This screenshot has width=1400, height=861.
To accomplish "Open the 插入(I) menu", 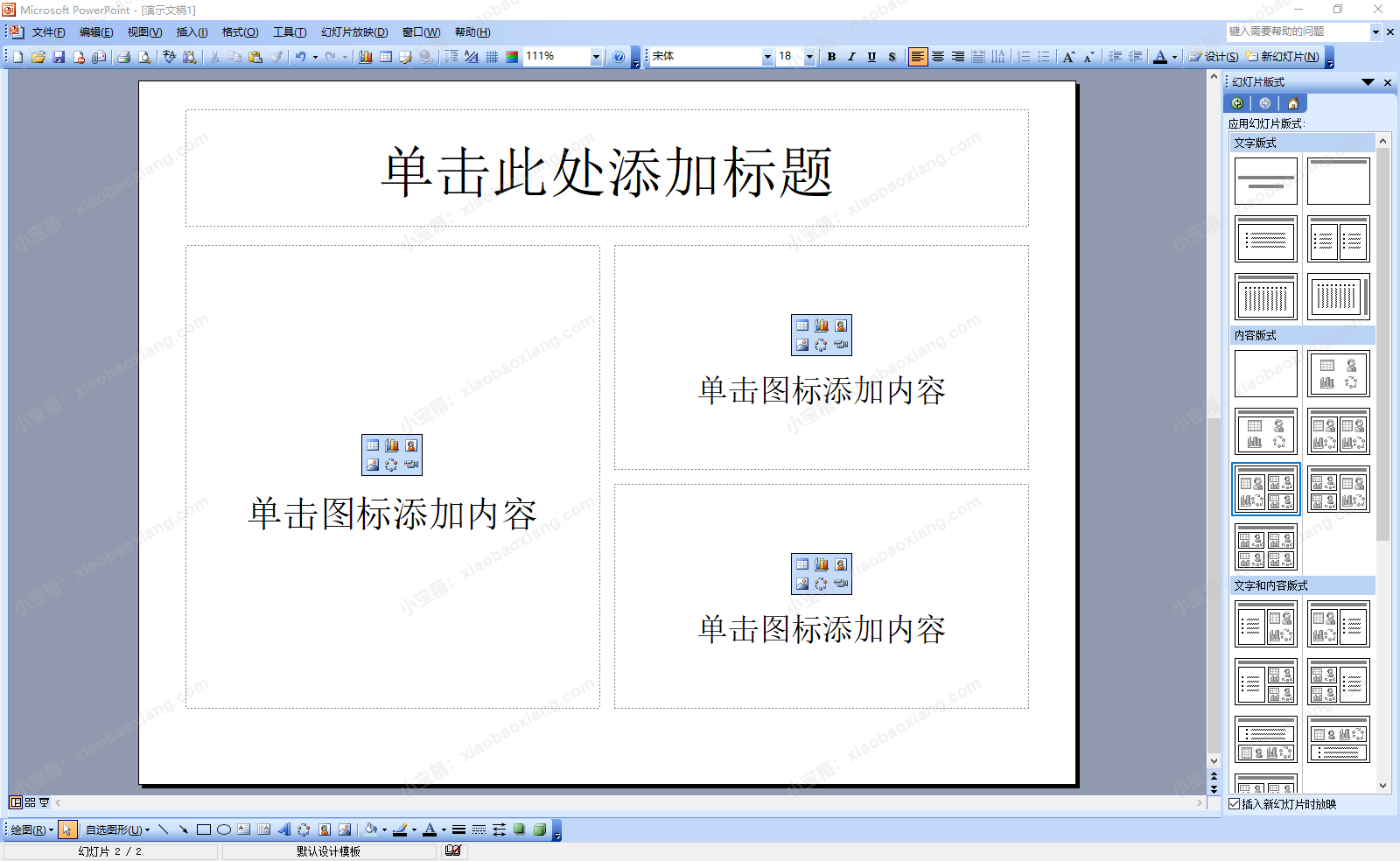I will pyautogui.click(x=192, y=32).
